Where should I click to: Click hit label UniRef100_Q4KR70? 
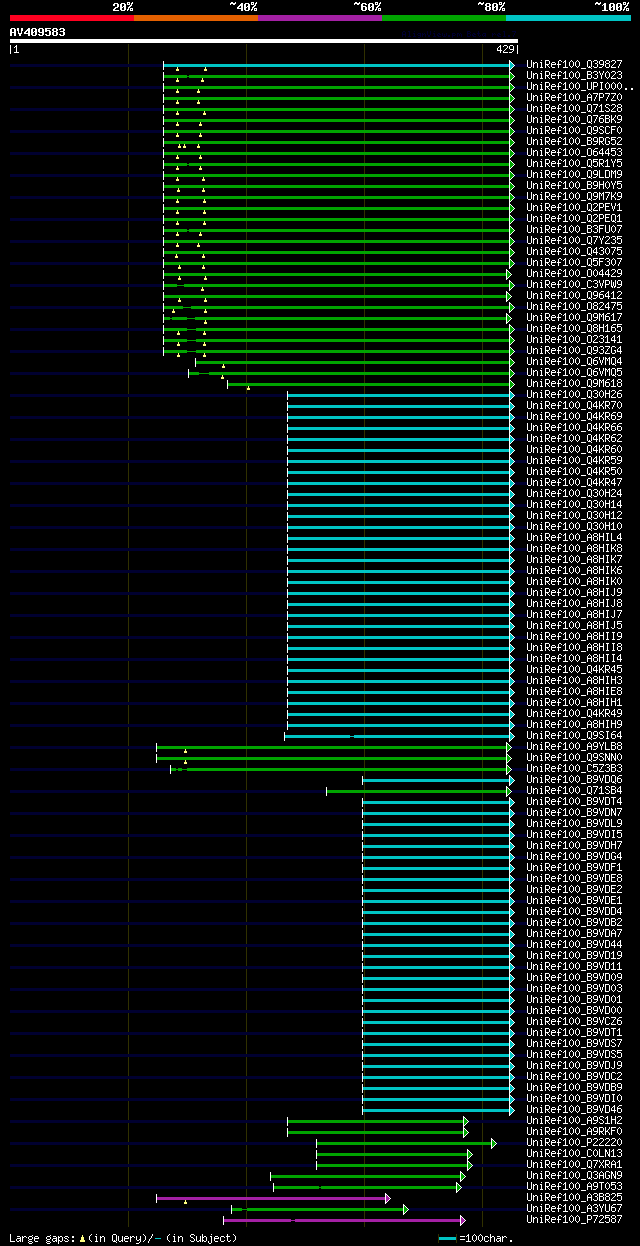pyautogui.click(x=574, y=406)
